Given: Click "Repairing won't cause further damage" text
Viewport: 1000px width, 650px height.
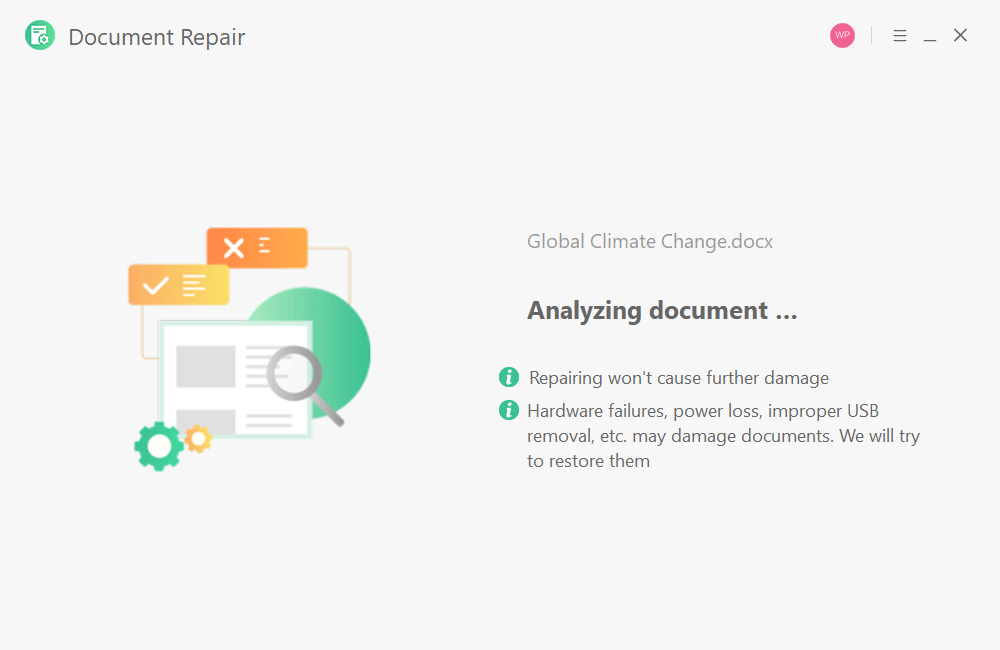Looking at the screenshot, I should tap(679, 378).
